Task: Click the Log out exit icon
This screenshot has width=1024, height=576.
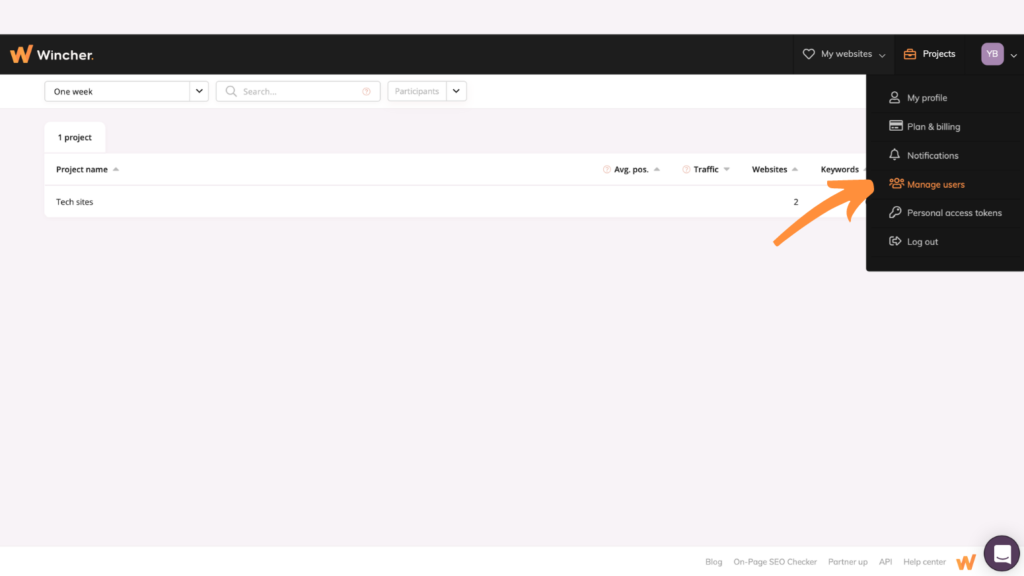Action: pos(895,242)
